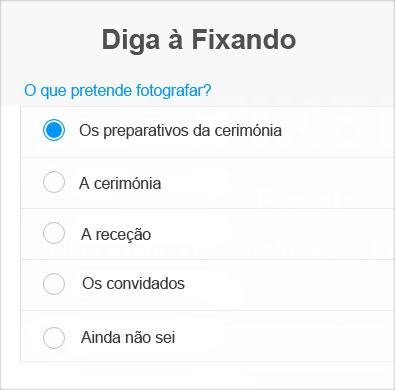The image size is (395, 390).
Task: Click the 'Os preparativos da cerimónia' label text
Action: 180,131
